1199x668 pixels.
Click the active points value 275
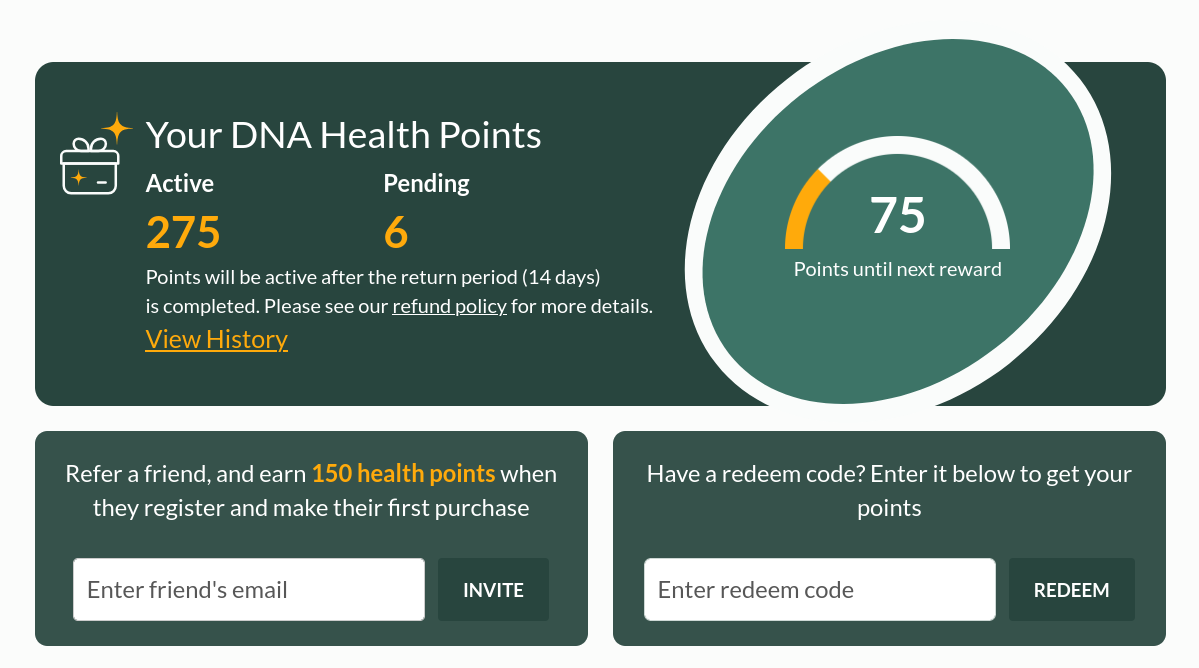(x=183, y=232)
